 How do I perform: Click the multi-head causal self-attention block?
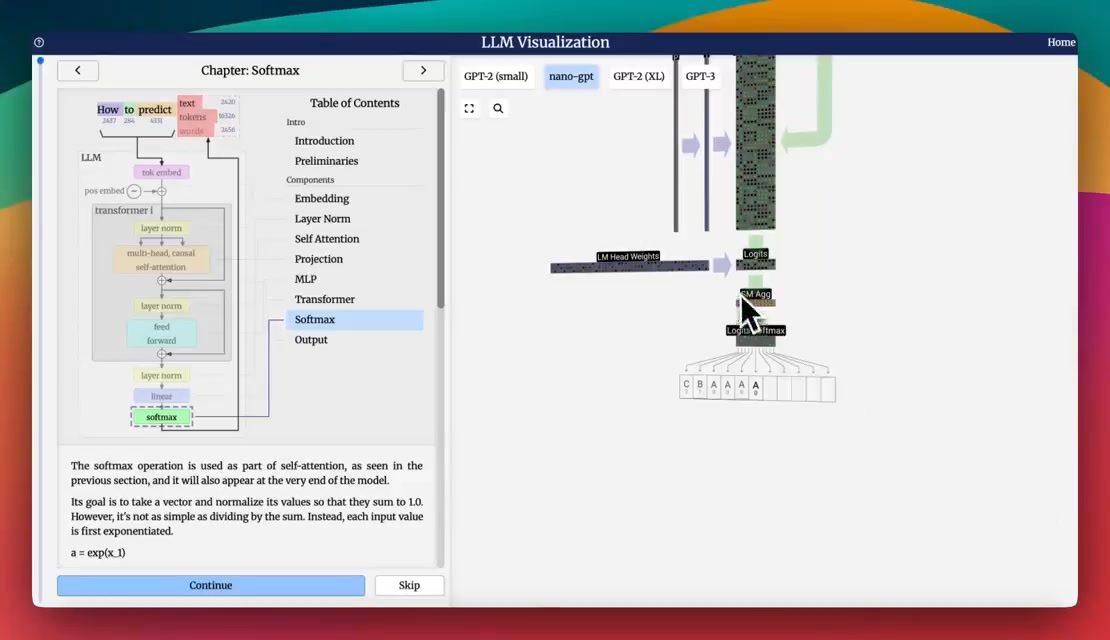coord(161,260)
